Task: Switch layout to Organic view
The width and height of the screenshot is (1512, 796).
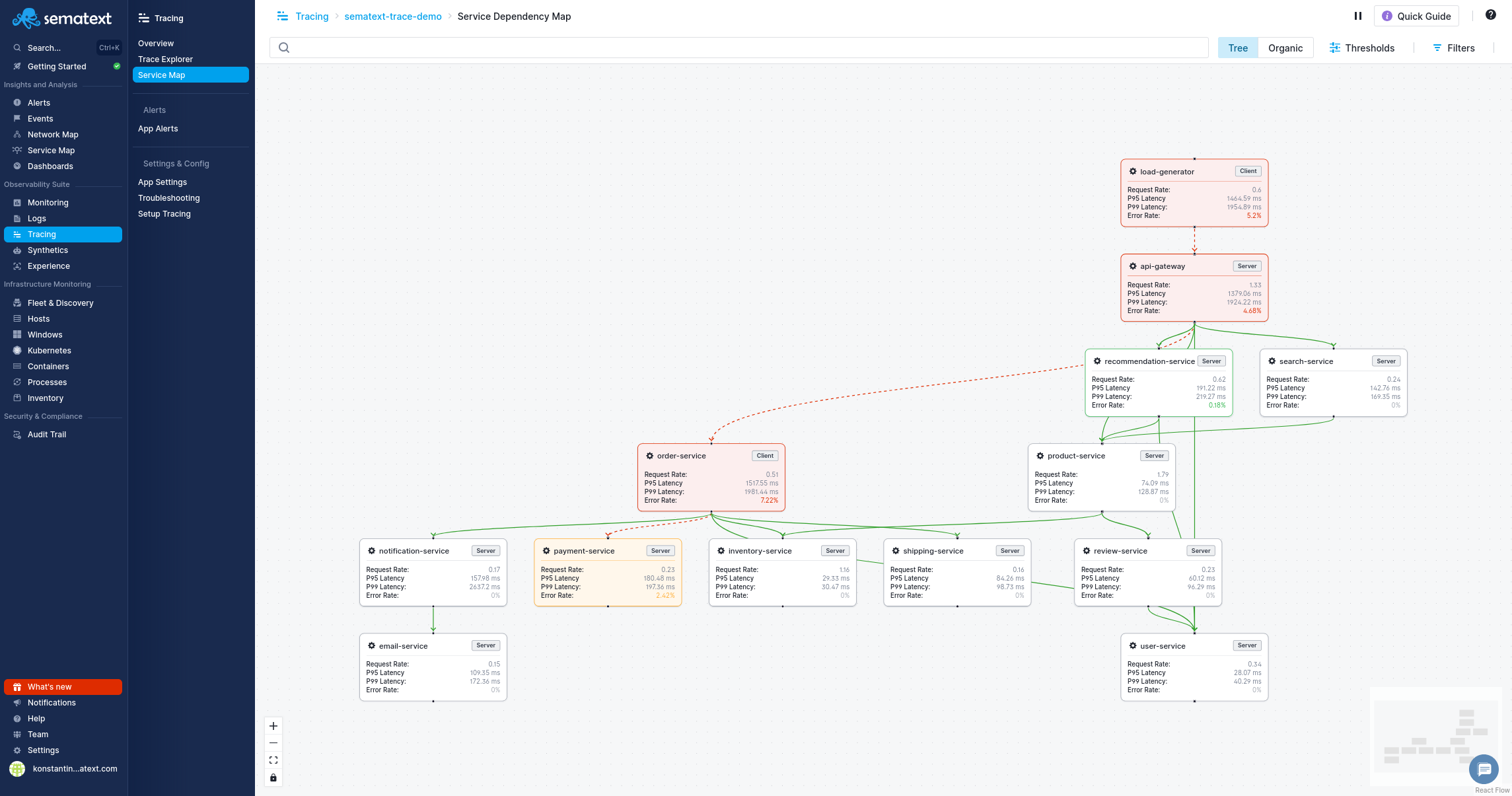Action: [1285, 48]
